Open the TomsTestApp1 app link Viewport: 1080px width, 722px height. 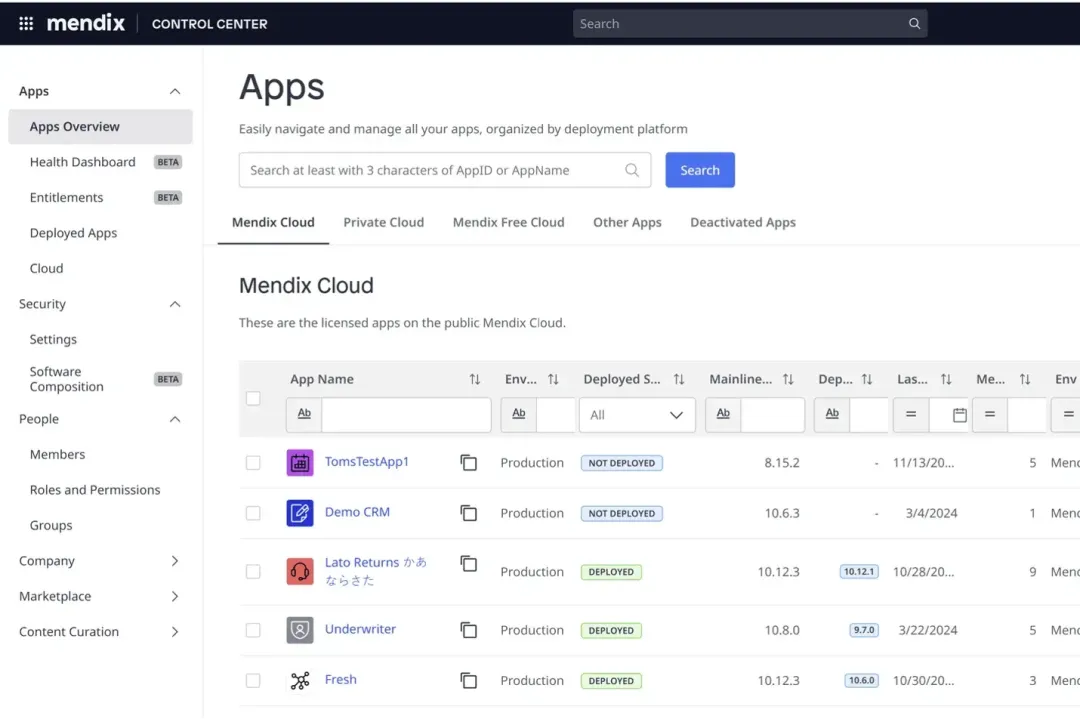coord(366,462)
